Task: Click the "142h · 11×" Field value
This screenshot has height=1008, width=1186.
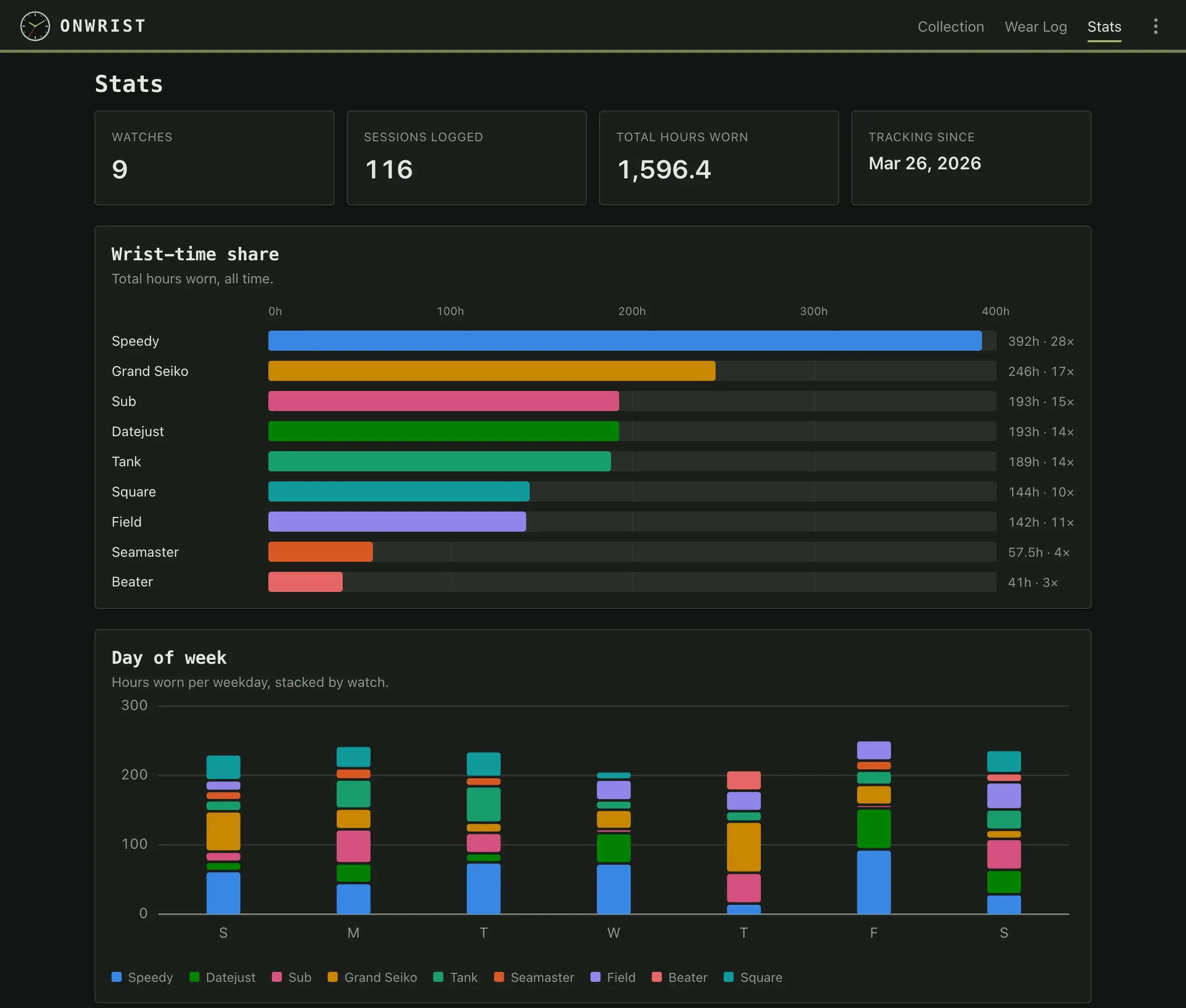Action: 1041,522
